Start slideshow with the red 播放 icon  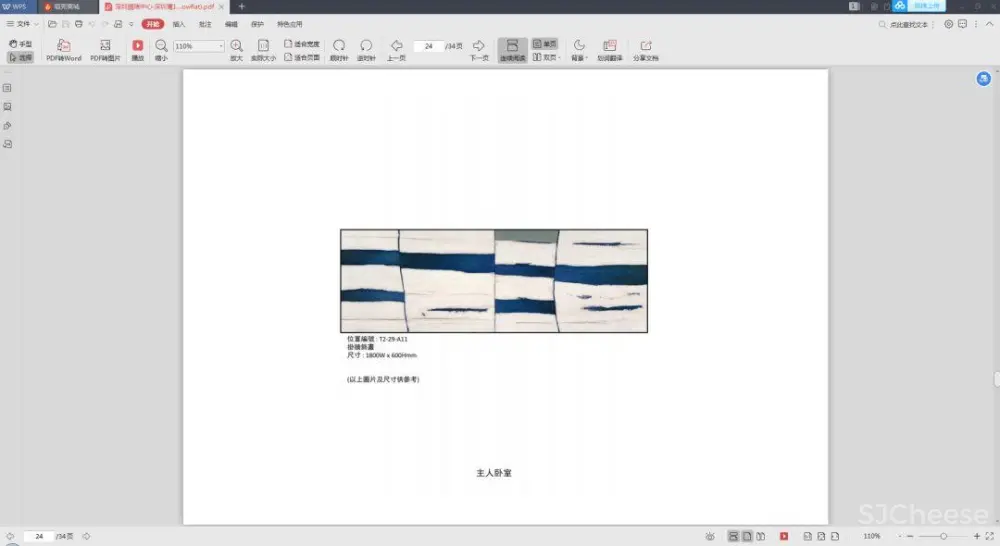point(137,46)
